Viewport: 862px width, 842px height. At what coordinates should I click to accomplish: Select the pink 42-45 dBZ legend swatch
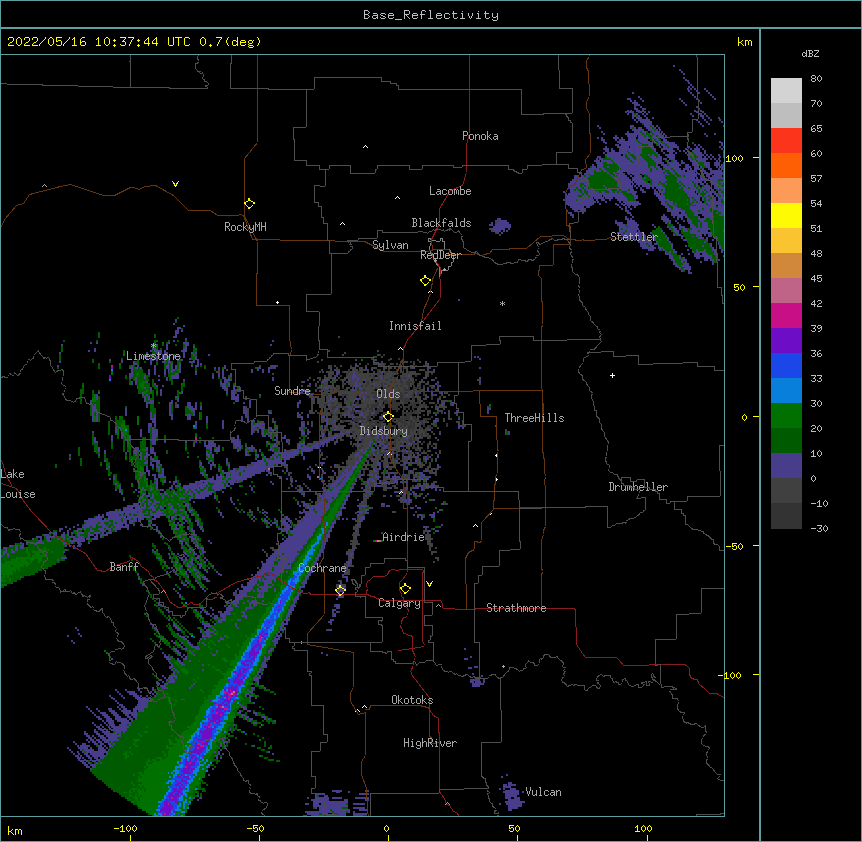[786, 291]
